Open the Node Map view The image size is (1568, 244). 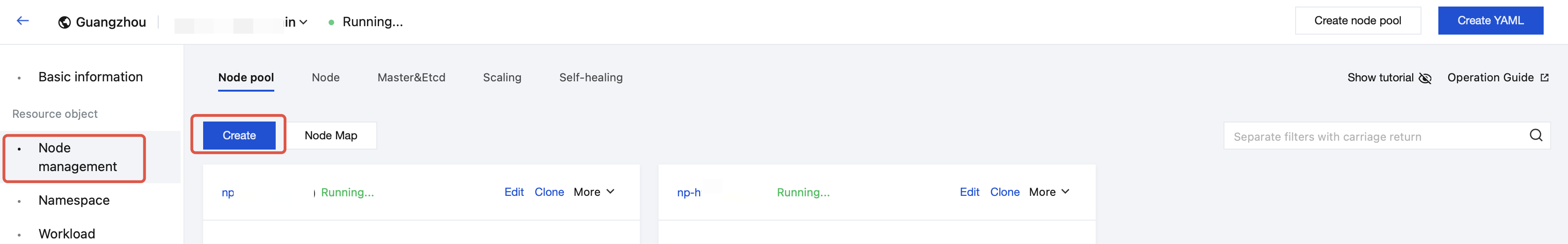[330, 136]
